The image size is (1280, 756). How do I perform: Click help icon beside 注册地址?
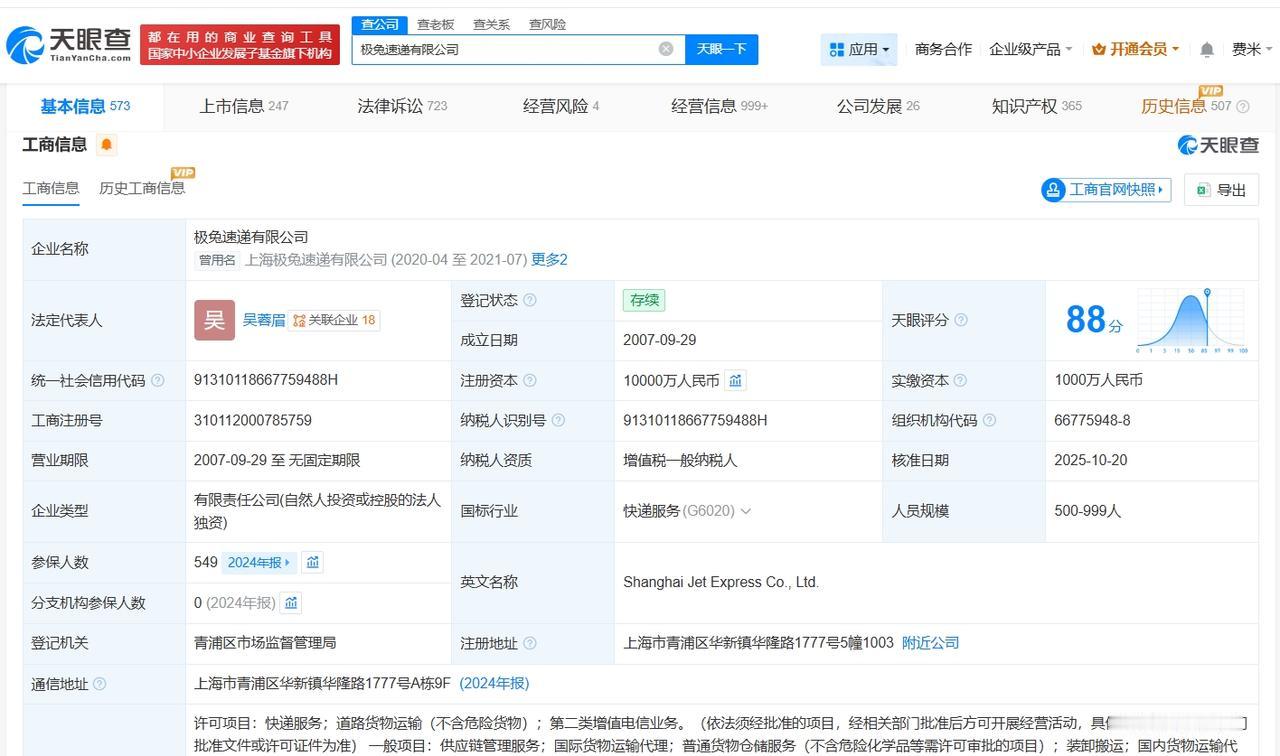pos(529,643)
